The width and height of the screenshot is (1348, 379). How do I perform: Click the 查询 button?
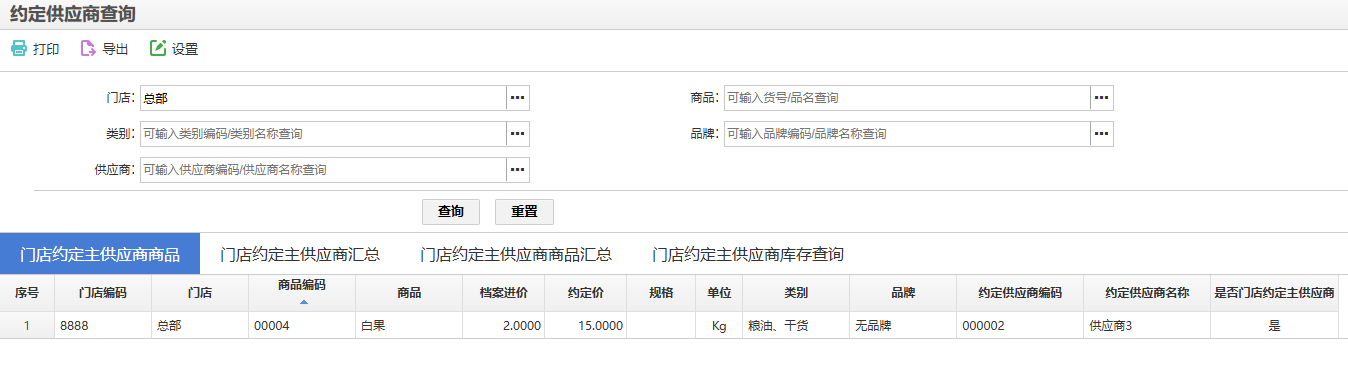(x=451, y=212)
